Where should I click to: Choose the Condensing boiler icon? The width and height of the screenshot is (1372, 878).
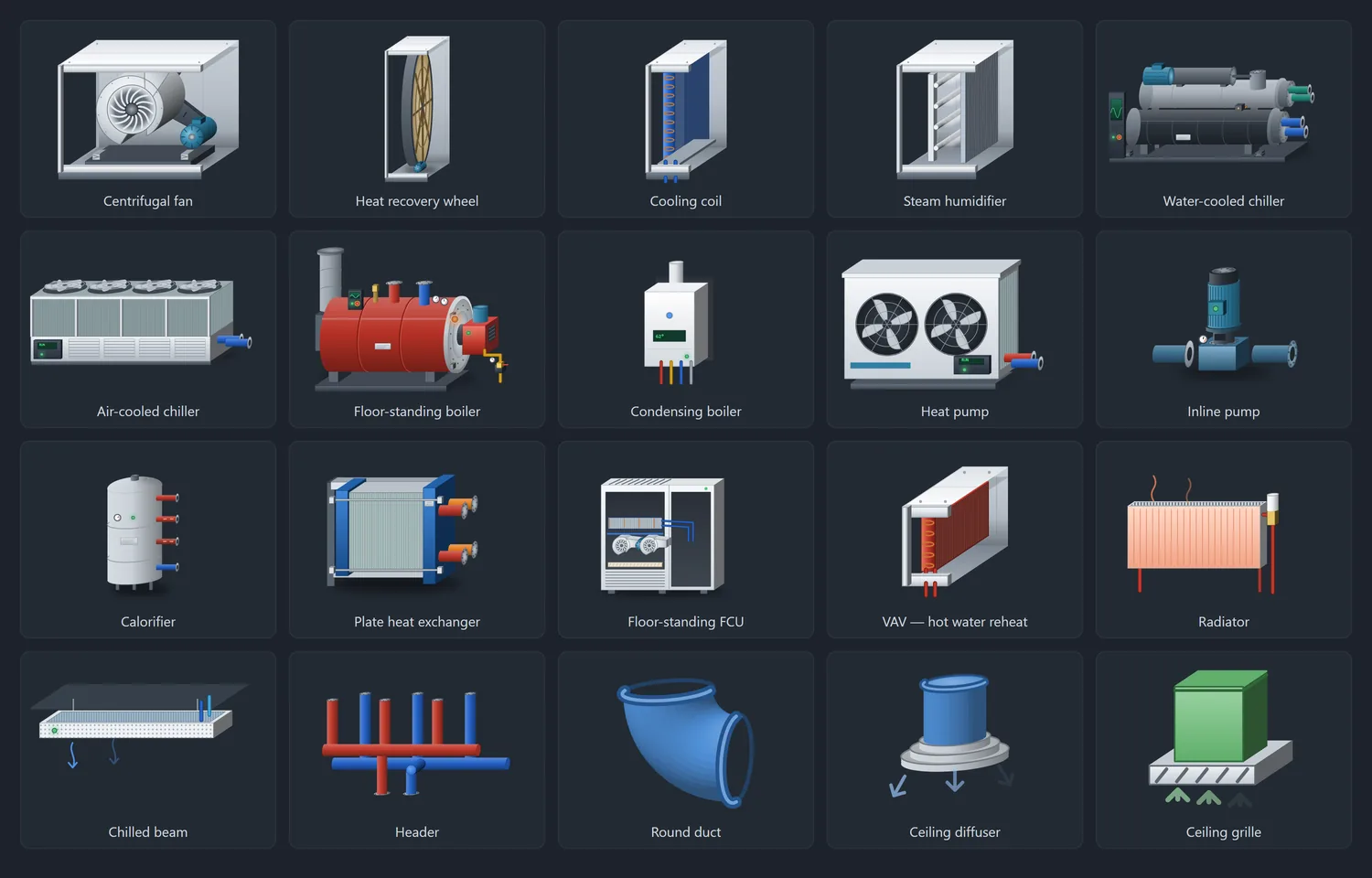coord(677,323)
